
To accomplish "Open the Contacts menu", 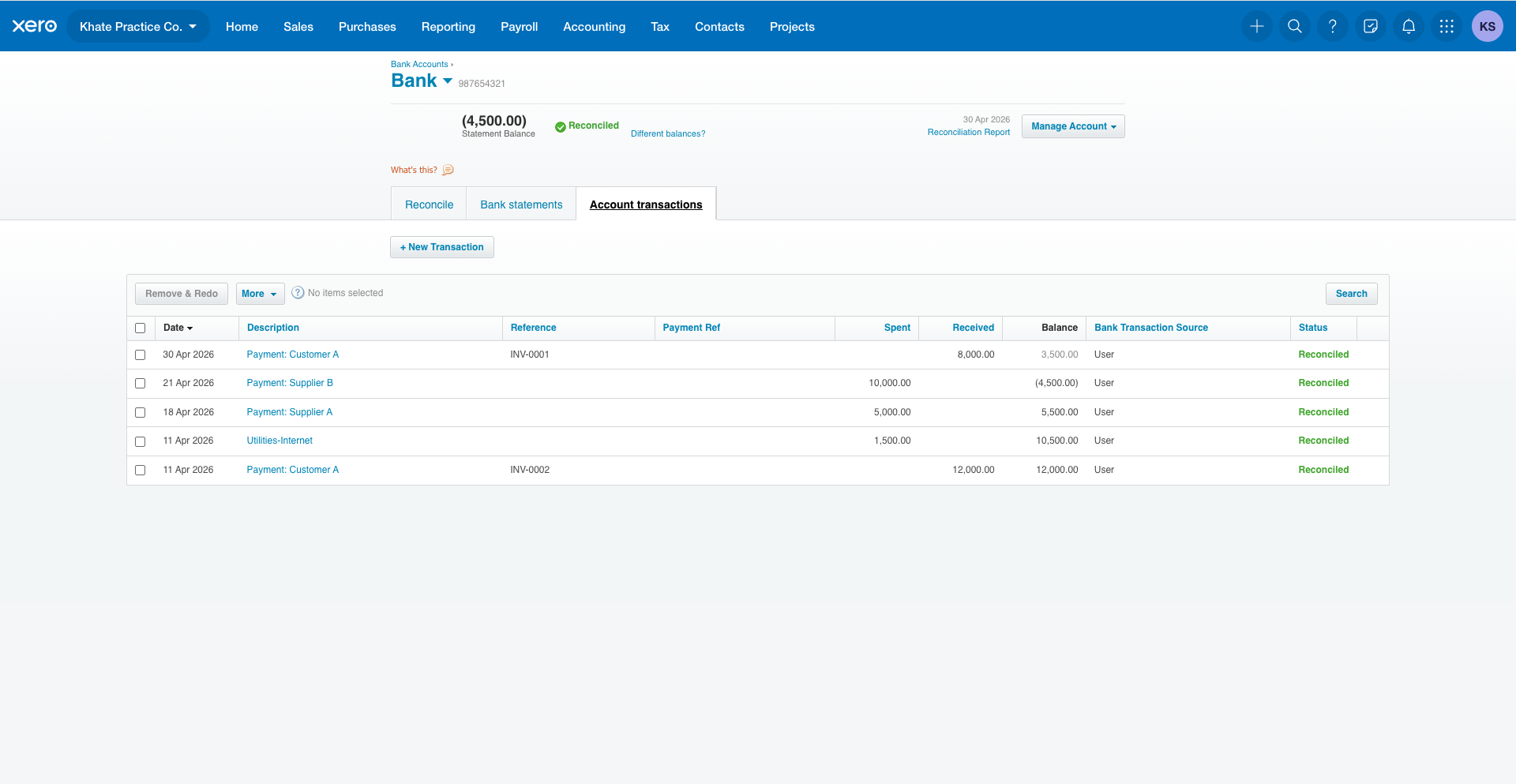I will tap(719, 26).
